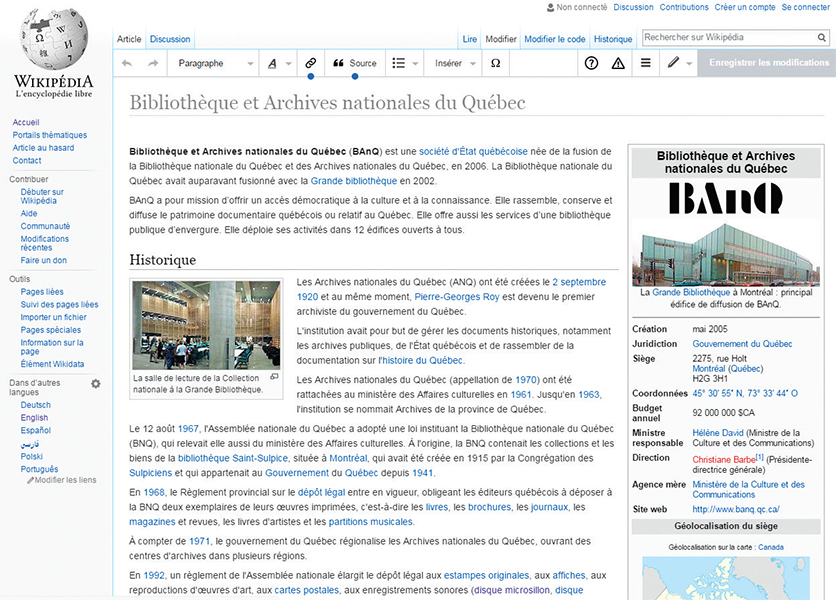This screenshot has width=836, height=600.
Task: Show edit notices warning triangle
Action: 618,63
